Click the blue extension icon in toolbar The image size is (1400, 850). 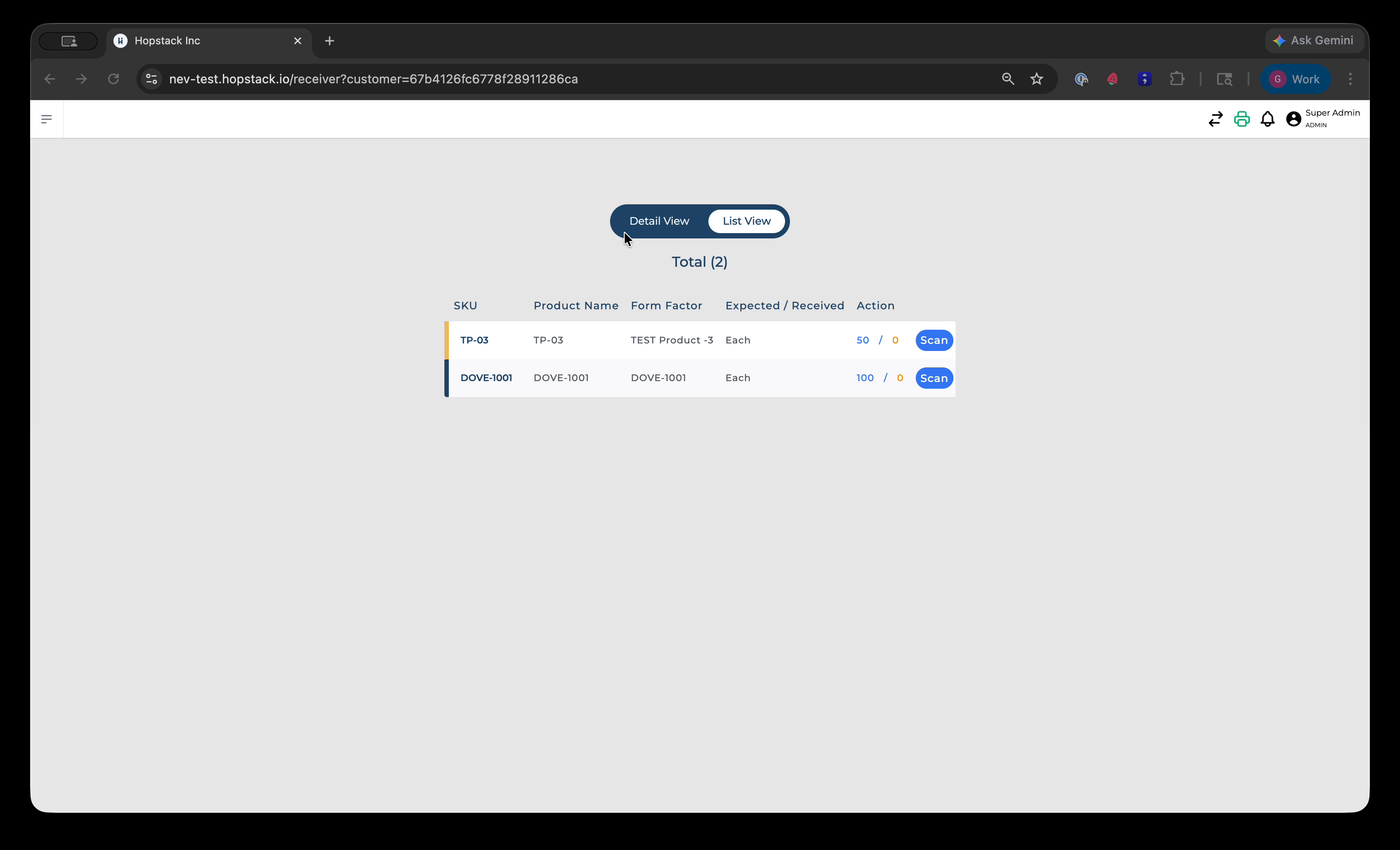coord(1081,79)
